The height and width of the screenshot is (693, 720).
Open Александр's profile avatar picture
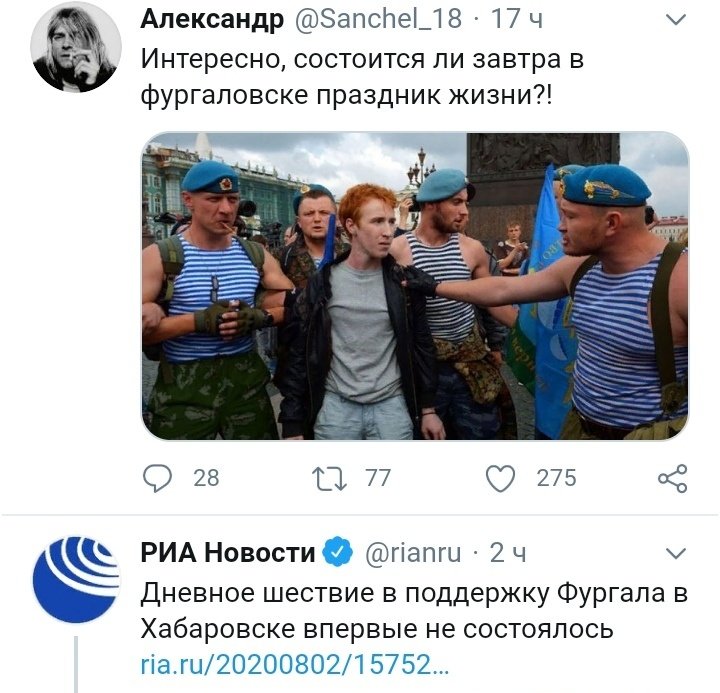click(76, 47)
